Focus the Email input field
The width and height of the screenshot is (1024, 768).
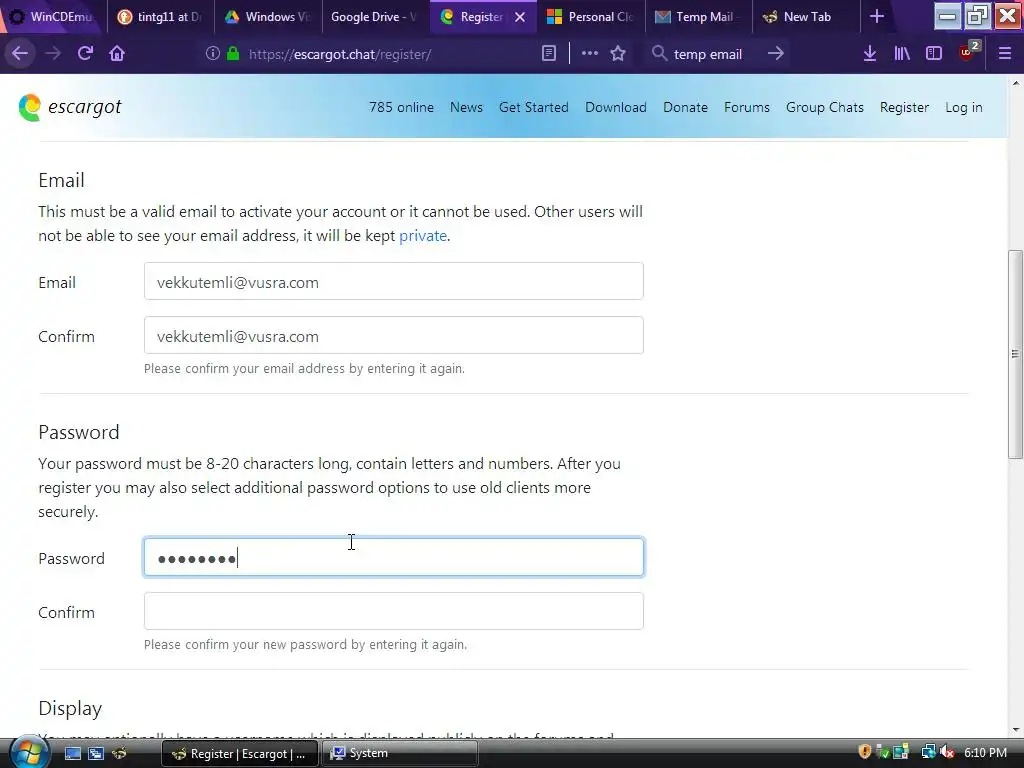[394, 281]
